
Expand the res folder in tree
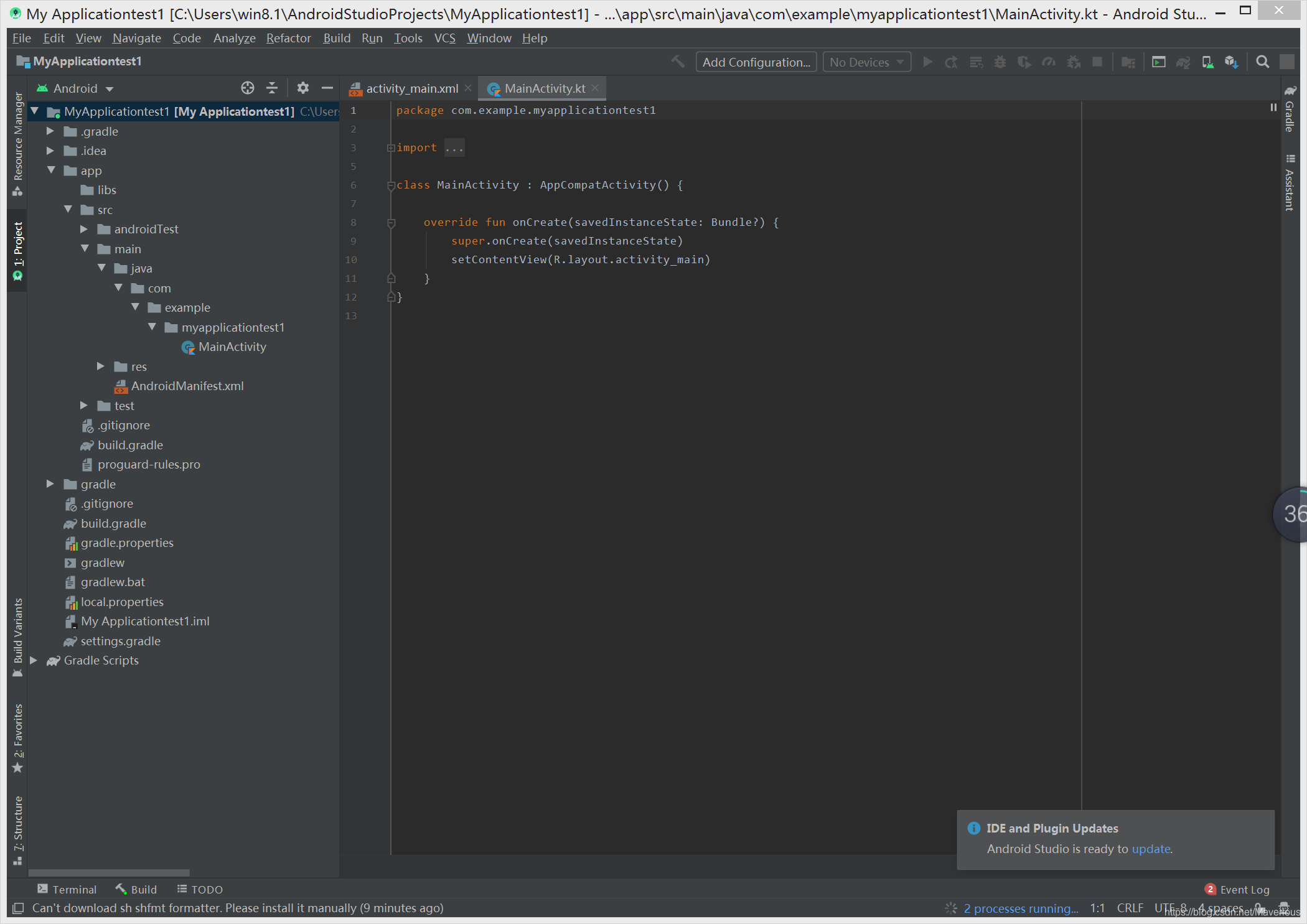point(101,366)
